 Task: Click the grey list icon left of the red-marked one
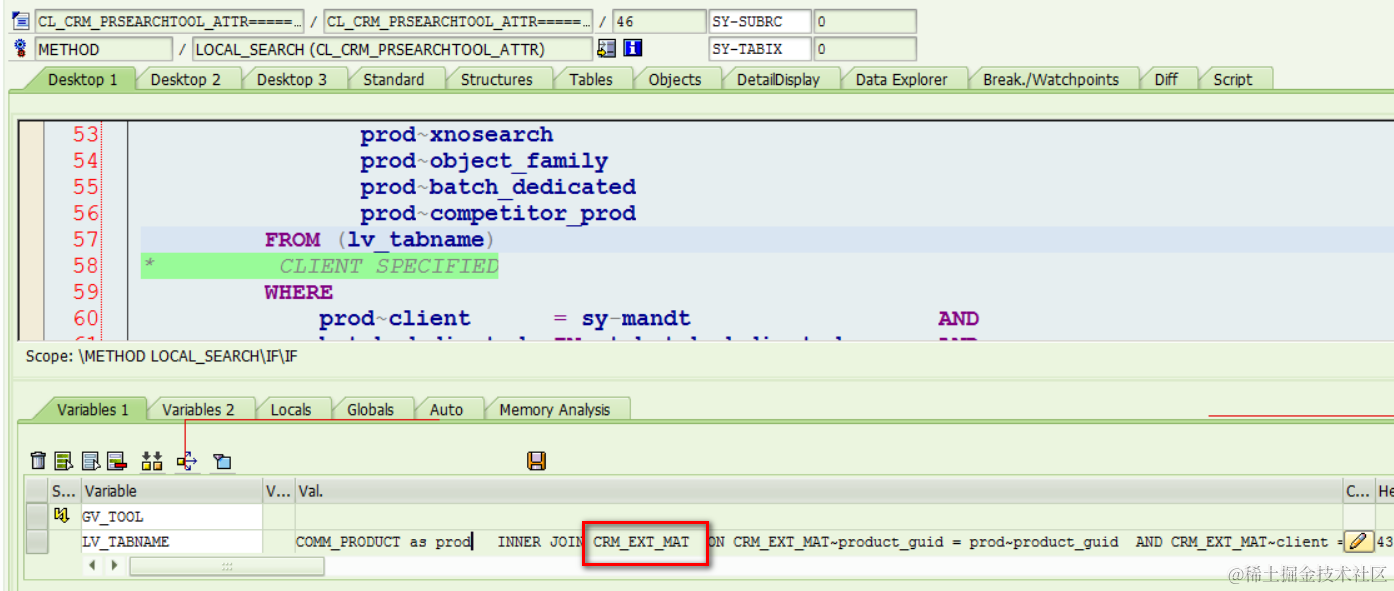click(x=91, y=460)
